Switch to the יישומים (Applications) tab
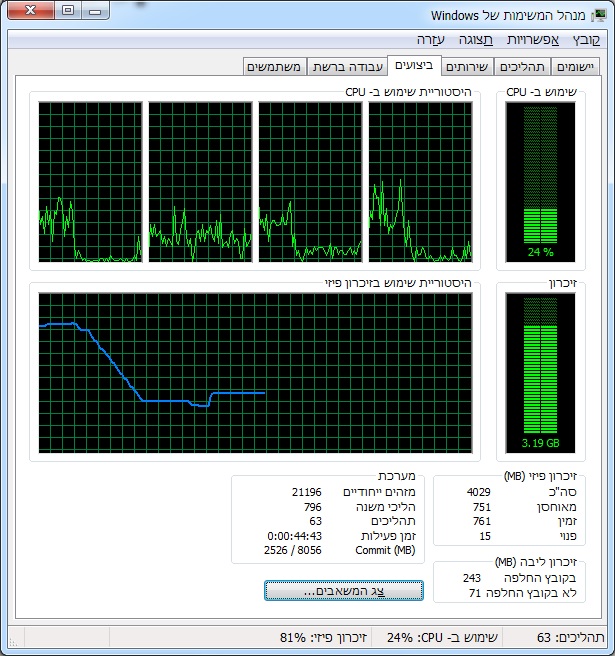 click(575, 67)
